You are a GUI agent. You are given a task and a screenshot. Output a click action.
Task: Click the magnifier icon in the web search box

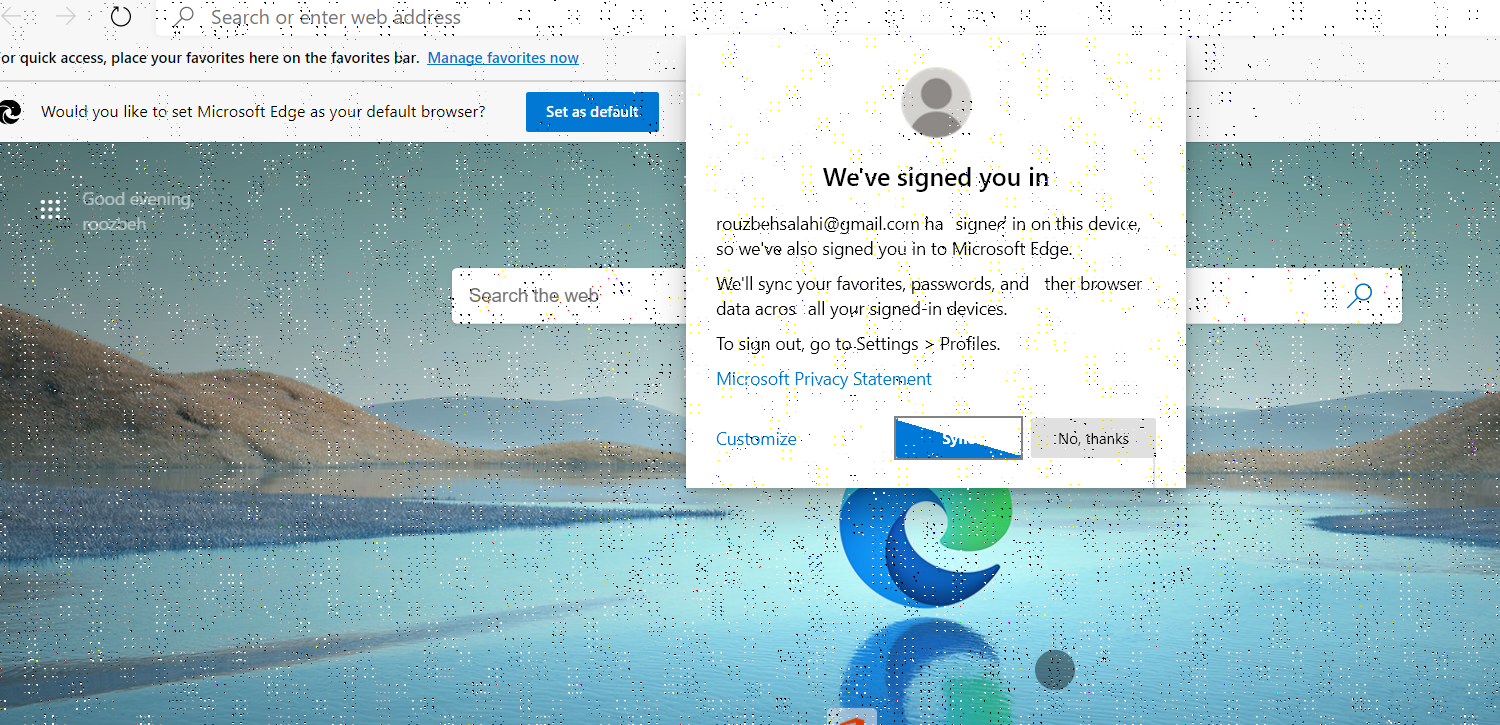pos(1360,295)
